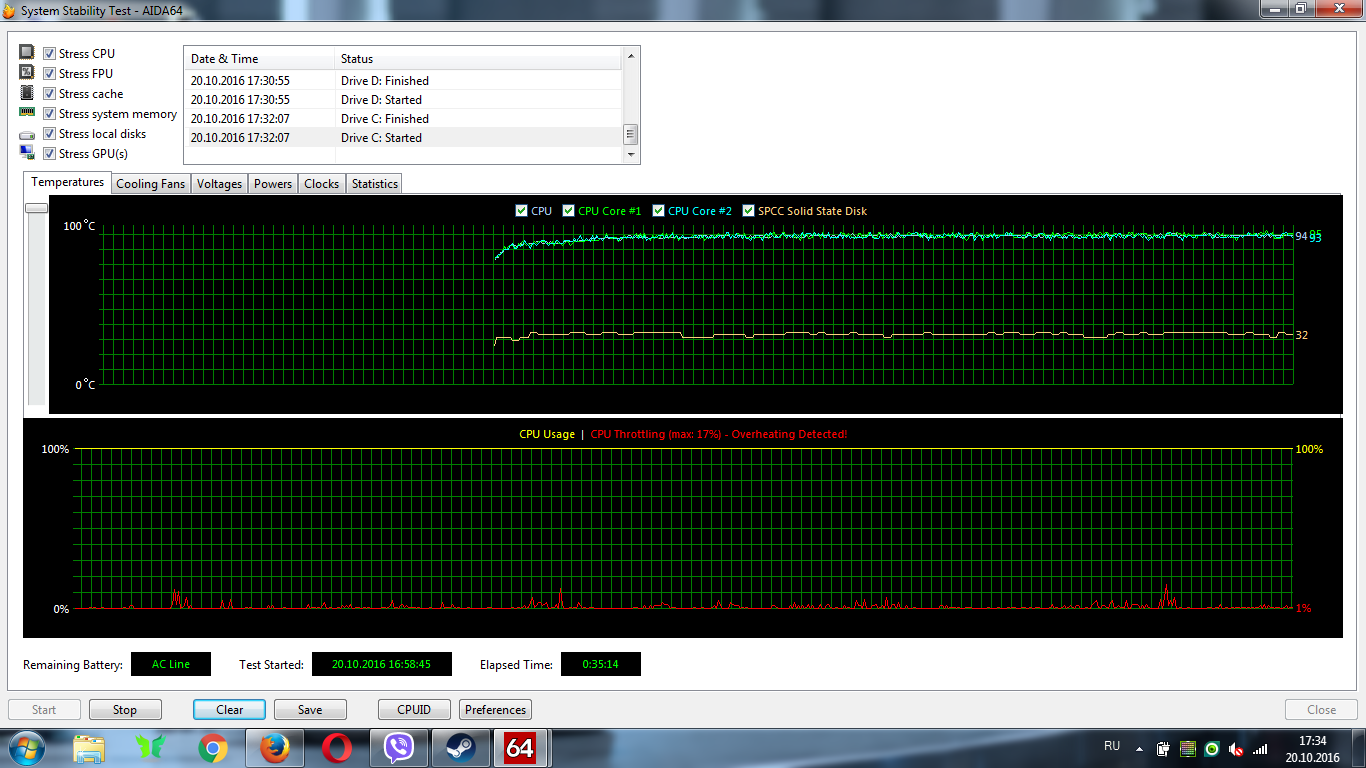Select the 'Drive D: Started' log row
This screenshot has width=1366, height=768.
click(x=403, y=100)
